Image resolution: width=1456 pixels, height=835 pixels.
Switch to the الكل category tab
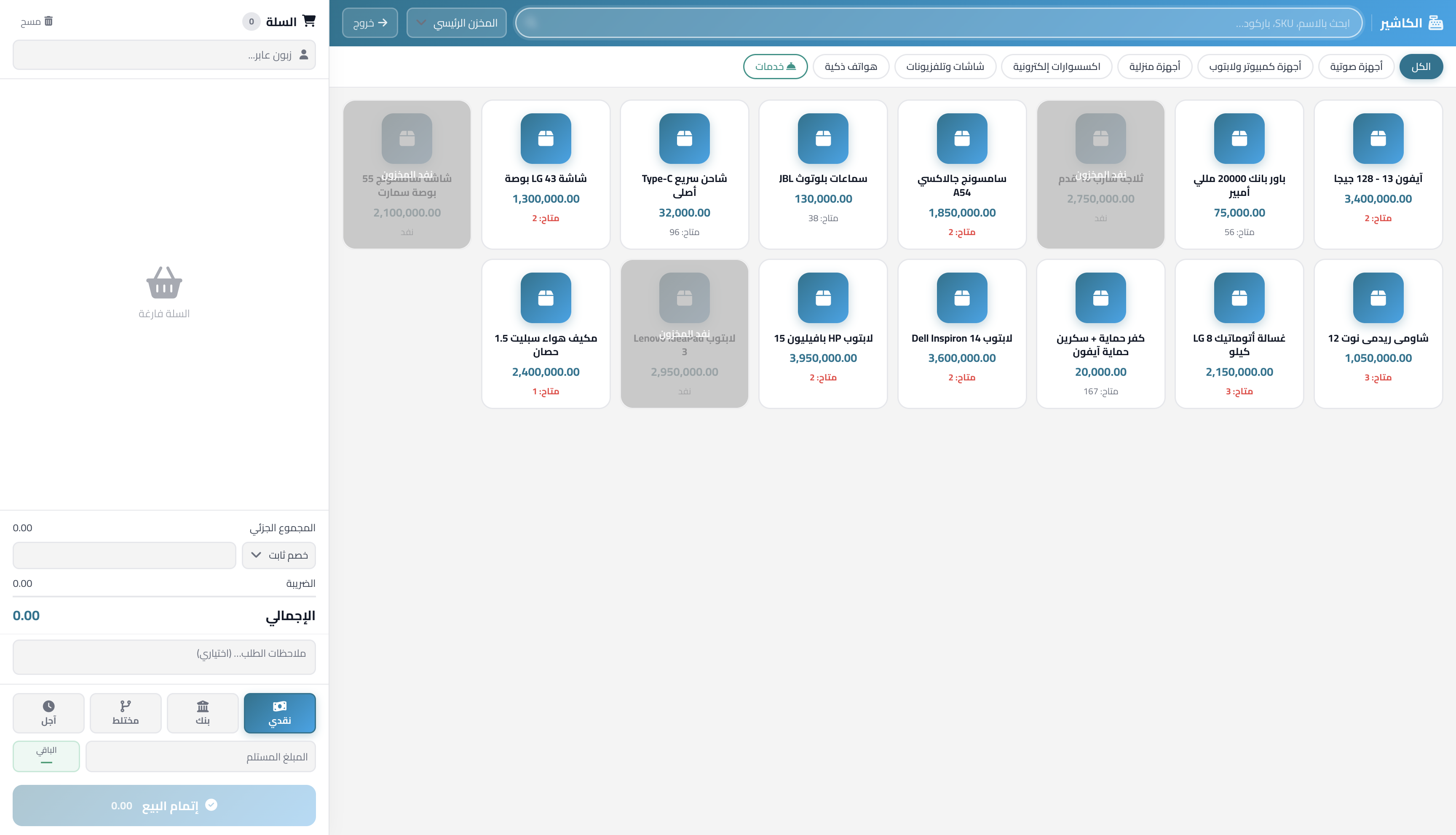tap(1421, 67)
